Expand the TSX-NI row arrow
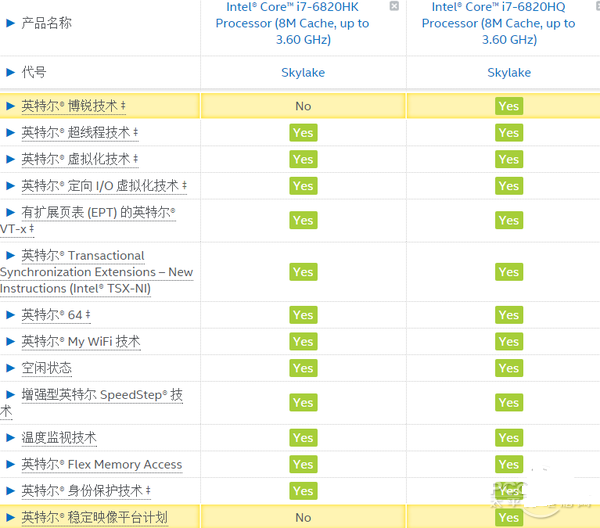 (x=10, y=255)
